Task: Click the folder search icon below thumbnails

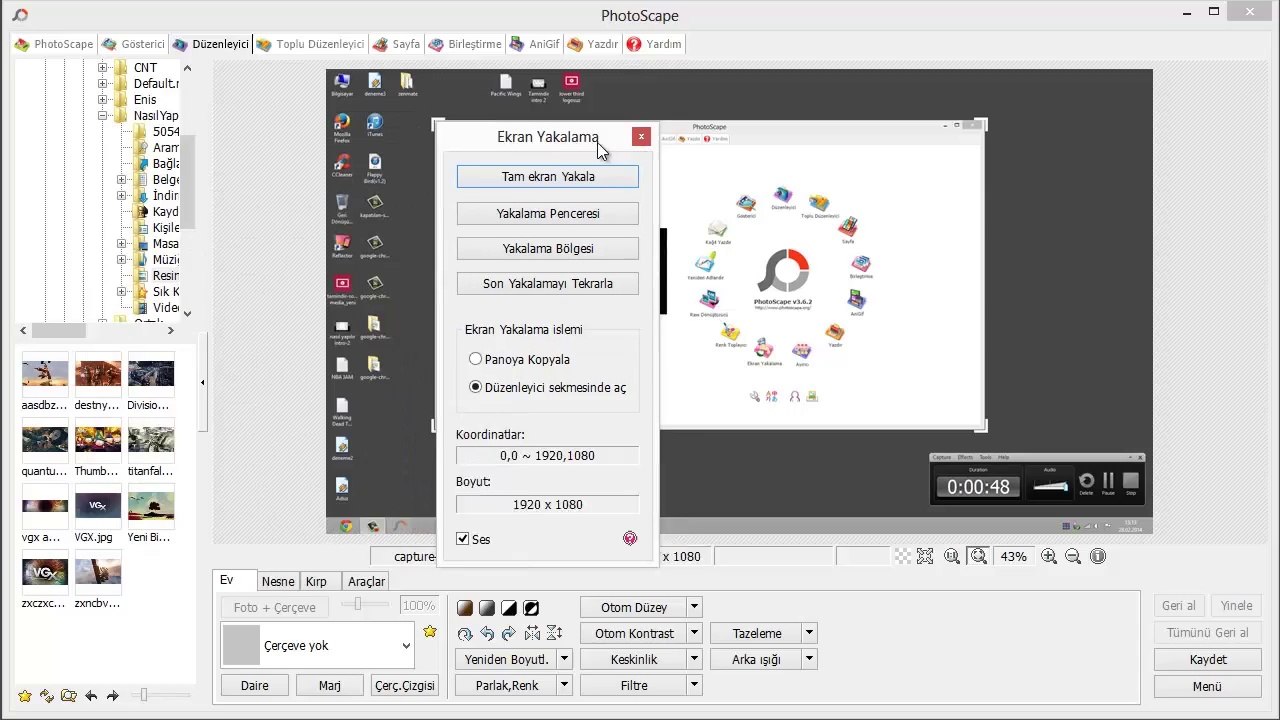Action: pyautogui.click(x=68, y=696)
